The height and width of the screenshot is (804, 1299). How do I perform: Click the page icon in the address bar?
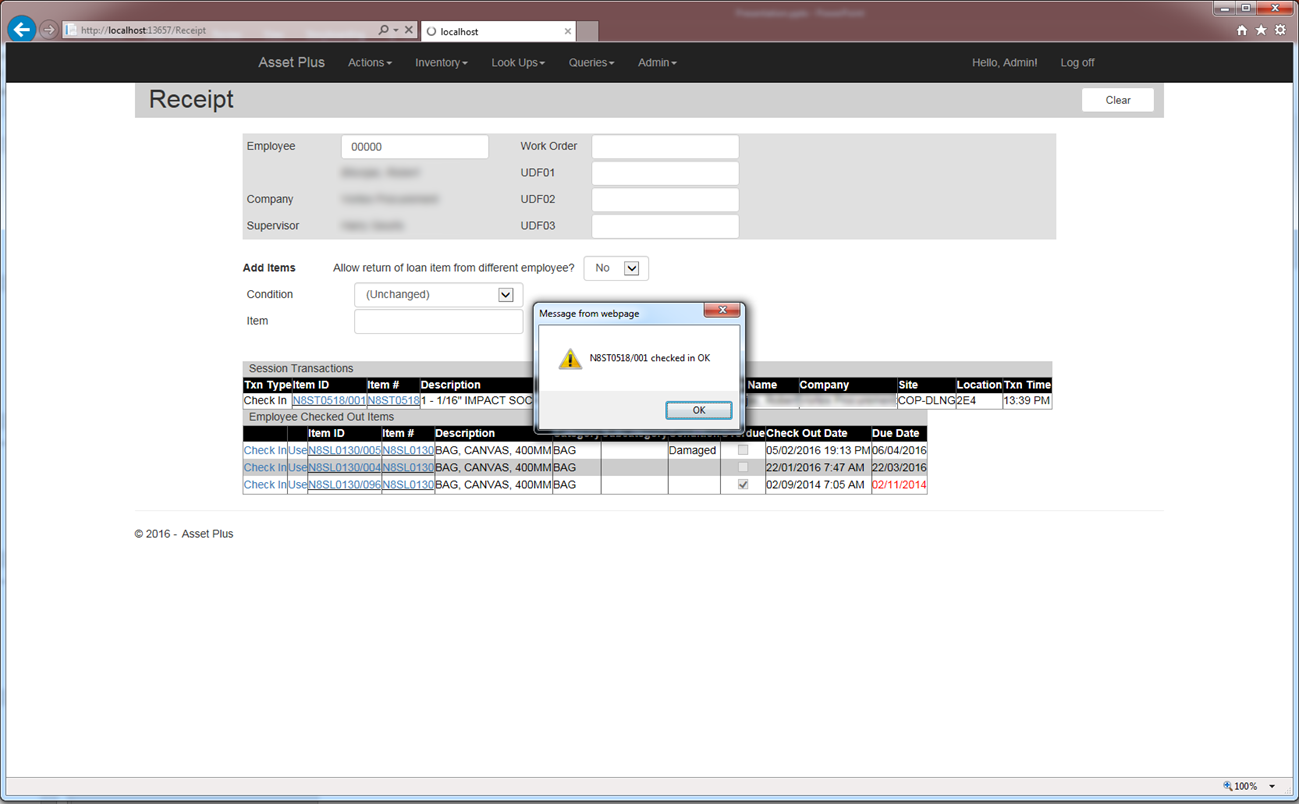[71, 30]
